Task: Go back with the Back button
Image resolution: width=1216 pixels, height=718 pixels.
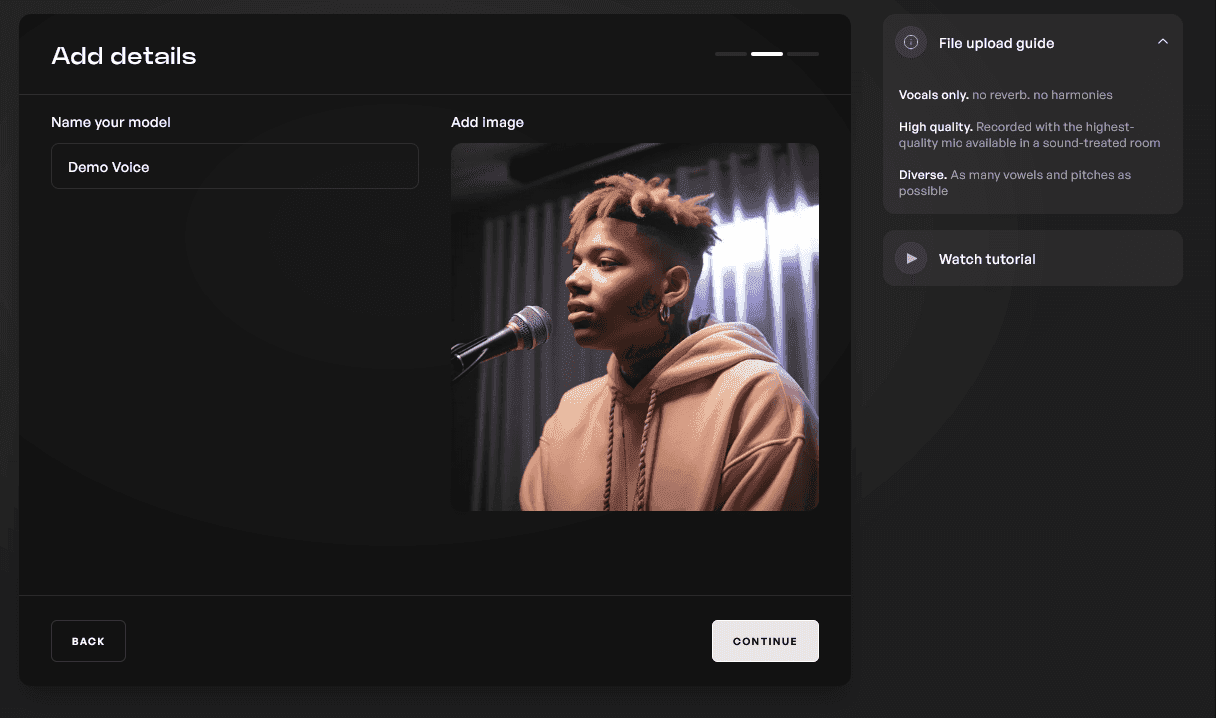Action: [x=88, y=641]
